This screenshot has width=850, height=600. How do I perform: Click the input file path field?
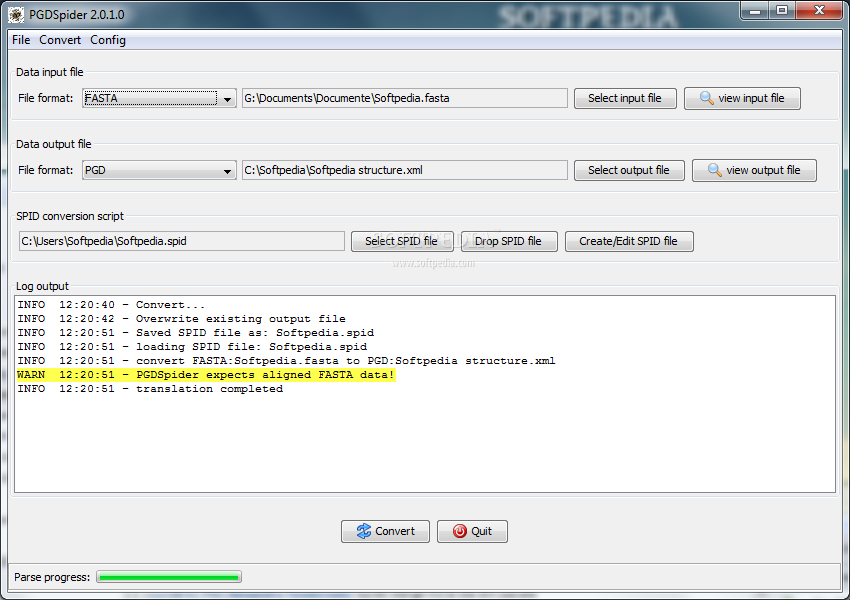[x=404, y=98]
